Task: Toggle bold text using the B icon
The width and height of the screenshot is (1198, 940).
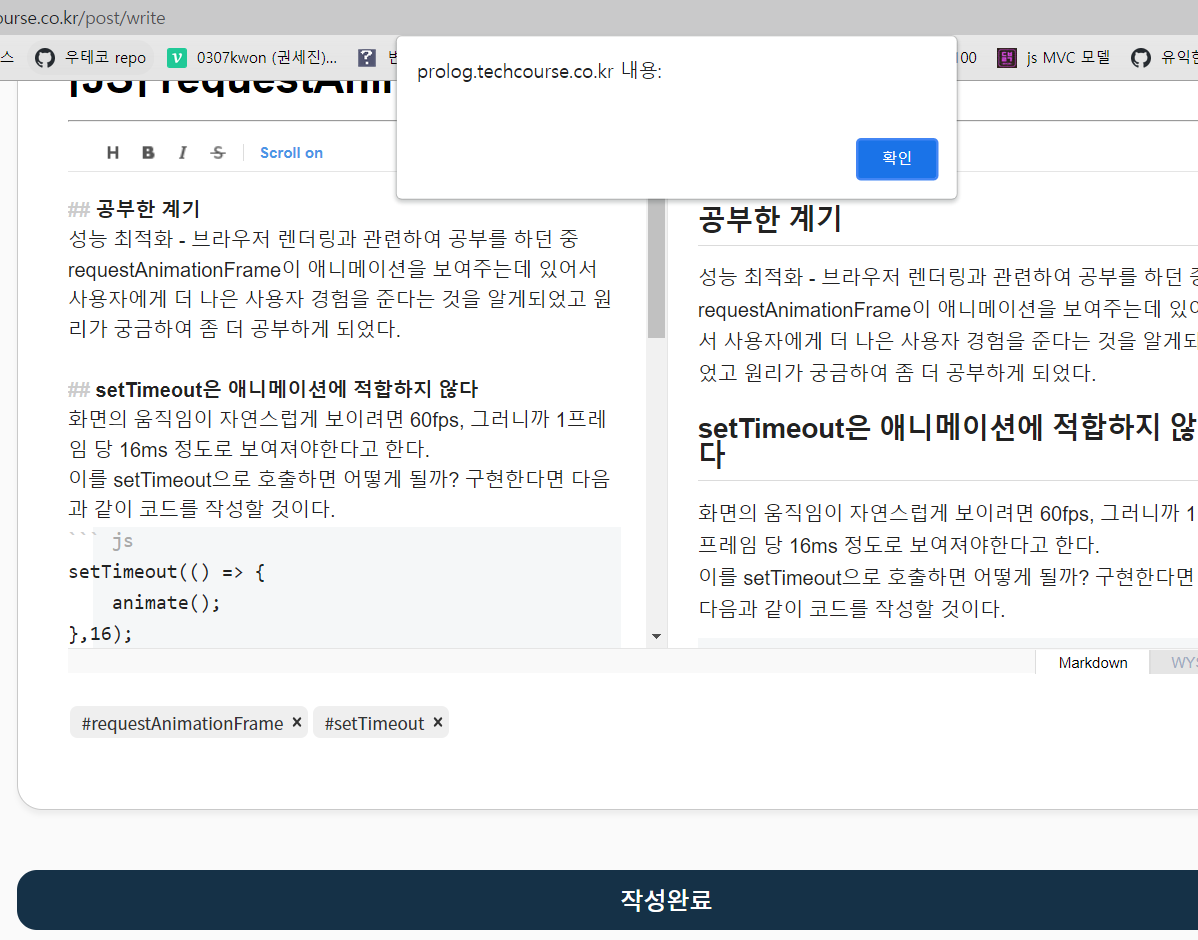Action: (x=148, y=152)
